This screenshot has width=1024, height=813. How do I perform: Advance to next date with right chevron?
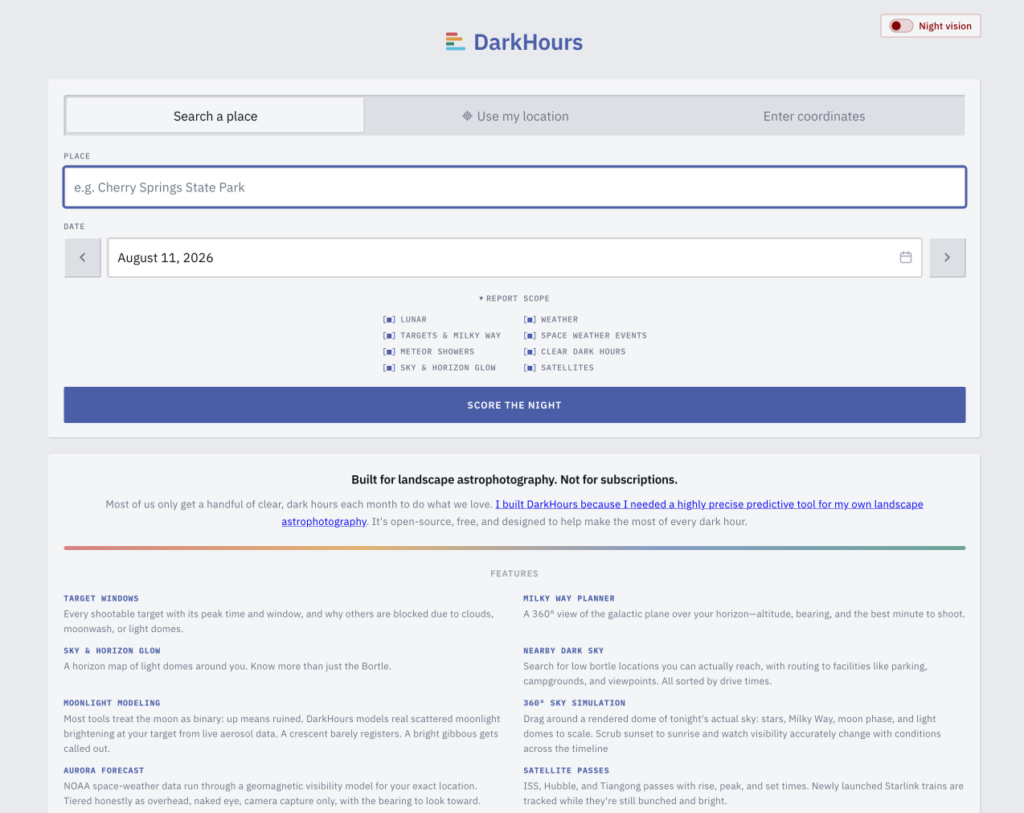point(947,257)
